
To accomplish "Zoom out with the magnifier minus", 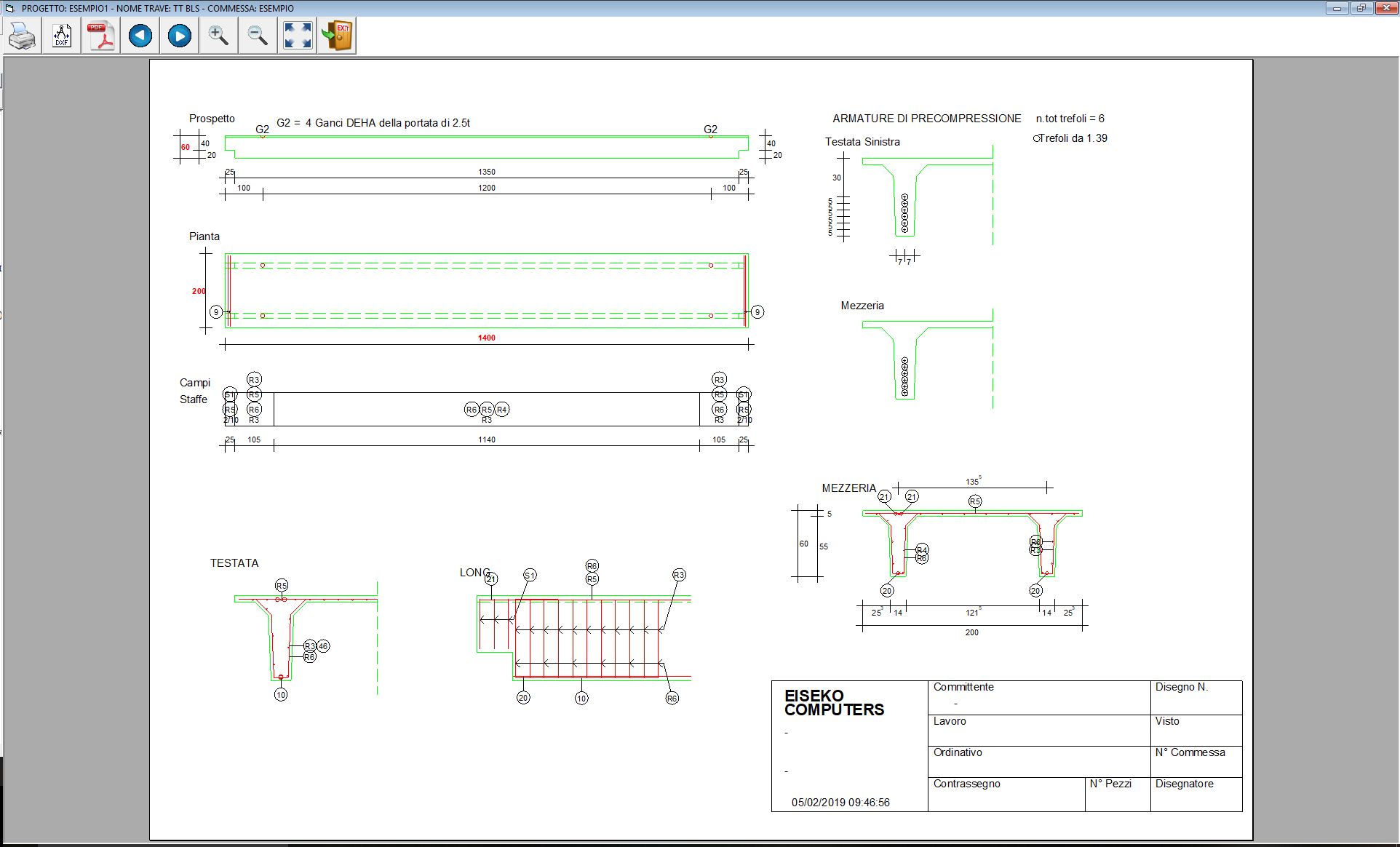I will (x=258, y=36).
